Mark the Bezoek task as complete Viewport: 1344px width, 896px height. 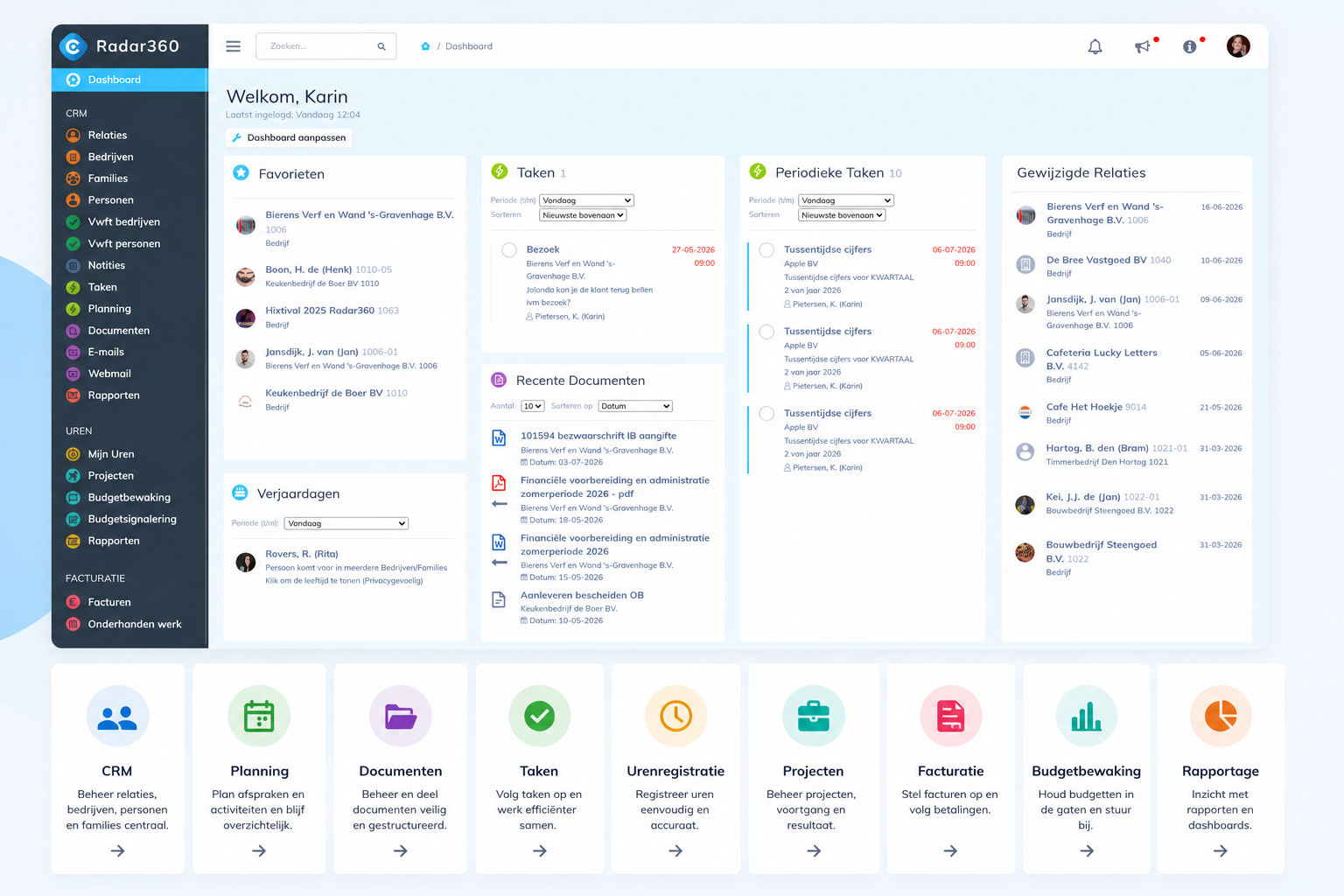(x=509, y=250)
